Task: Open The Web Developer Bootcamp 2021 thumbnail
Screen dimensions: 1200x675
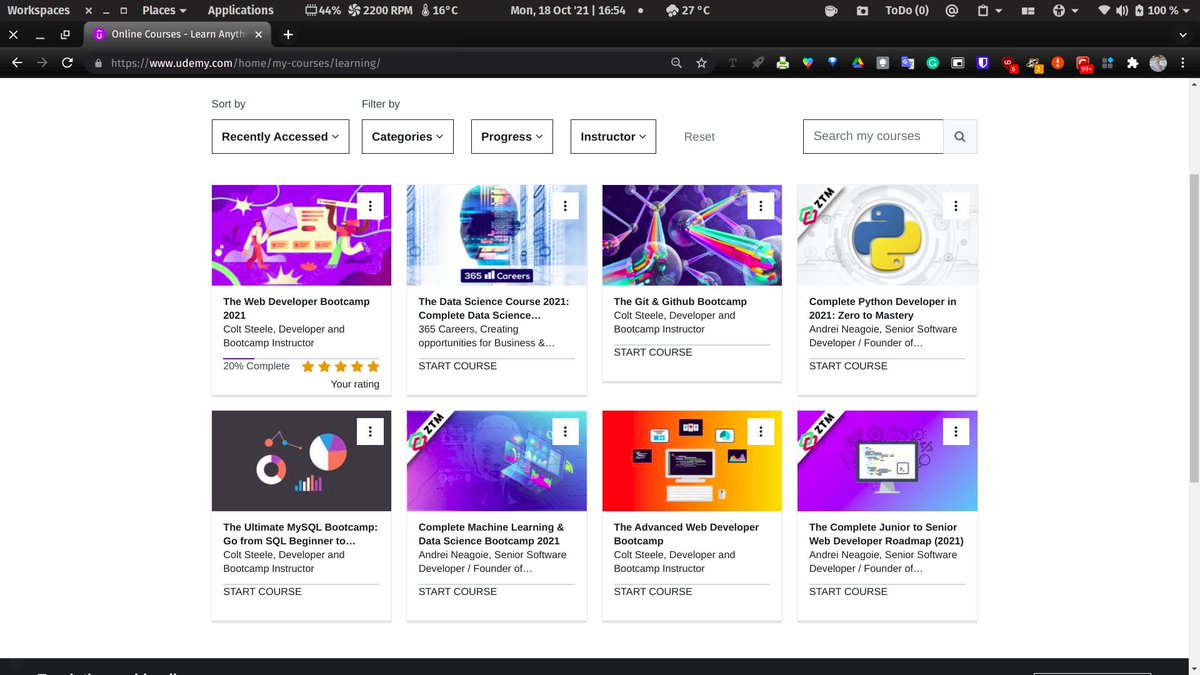Action: coord(301,235)
